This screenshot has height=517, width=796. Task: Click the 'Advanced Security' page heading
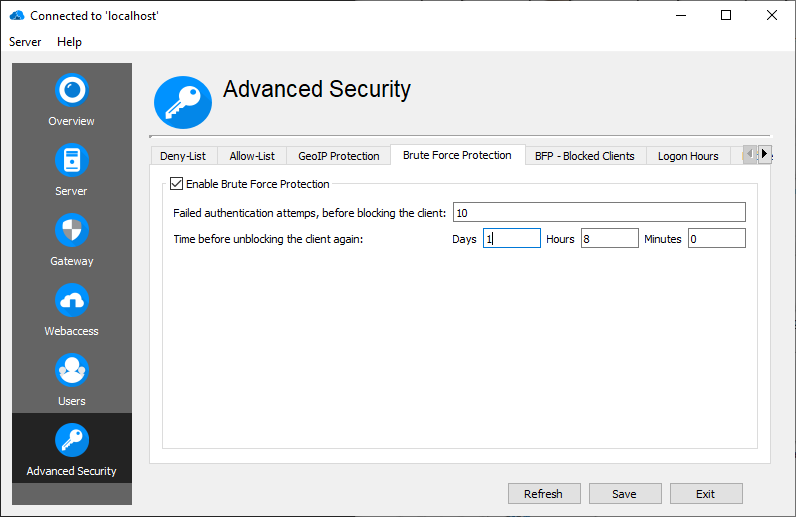point(317,89)
